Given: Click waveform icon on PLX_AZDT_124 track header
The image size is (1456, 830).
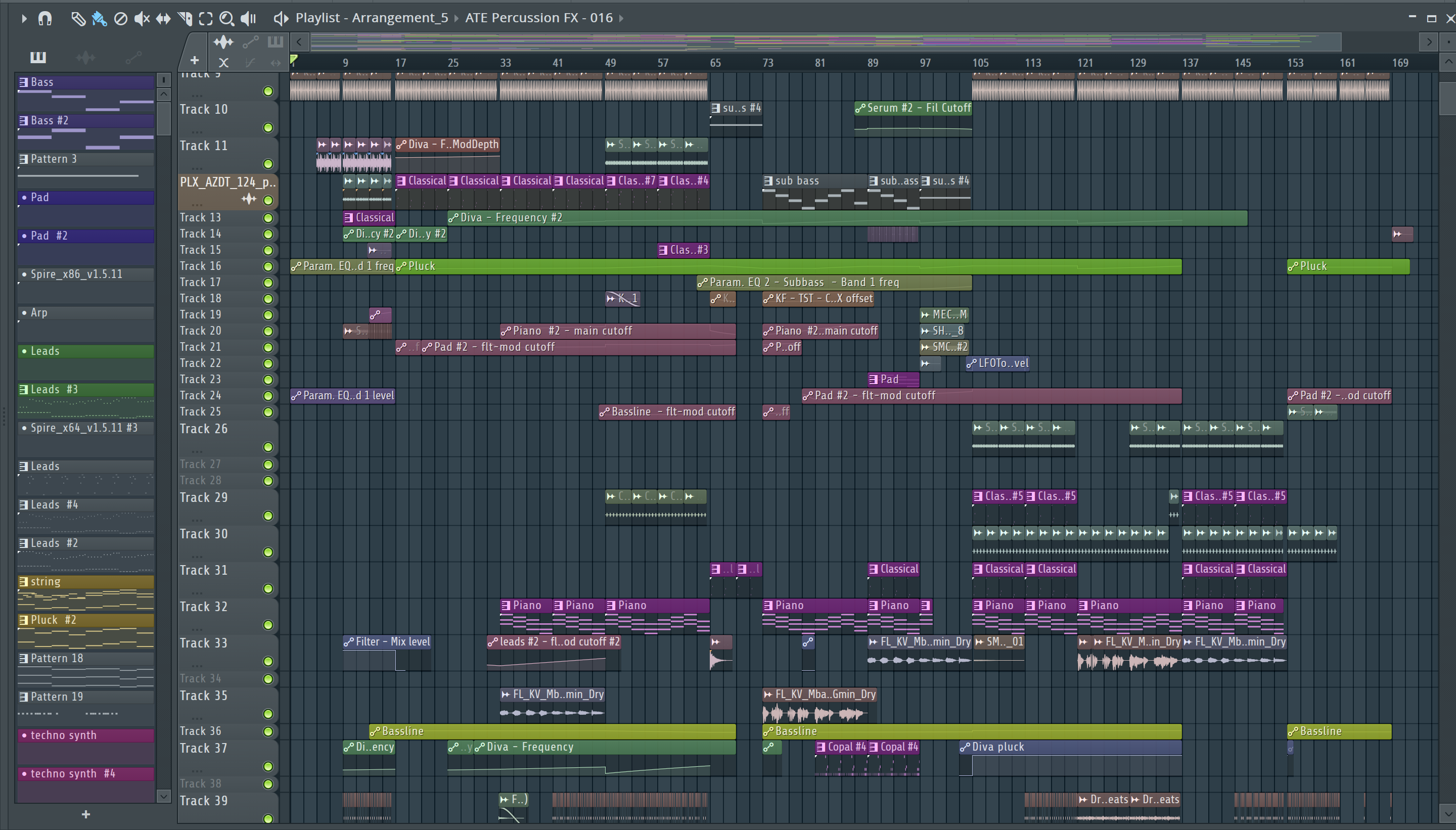Looking at the screenshot, I should 249,199.
